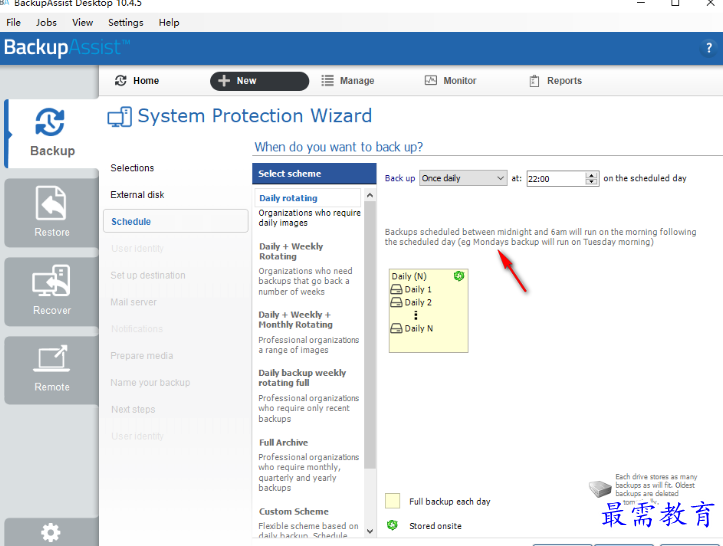Click the Stored onsite legend icon
Screen dimensions: 723x546
(392, 525)
